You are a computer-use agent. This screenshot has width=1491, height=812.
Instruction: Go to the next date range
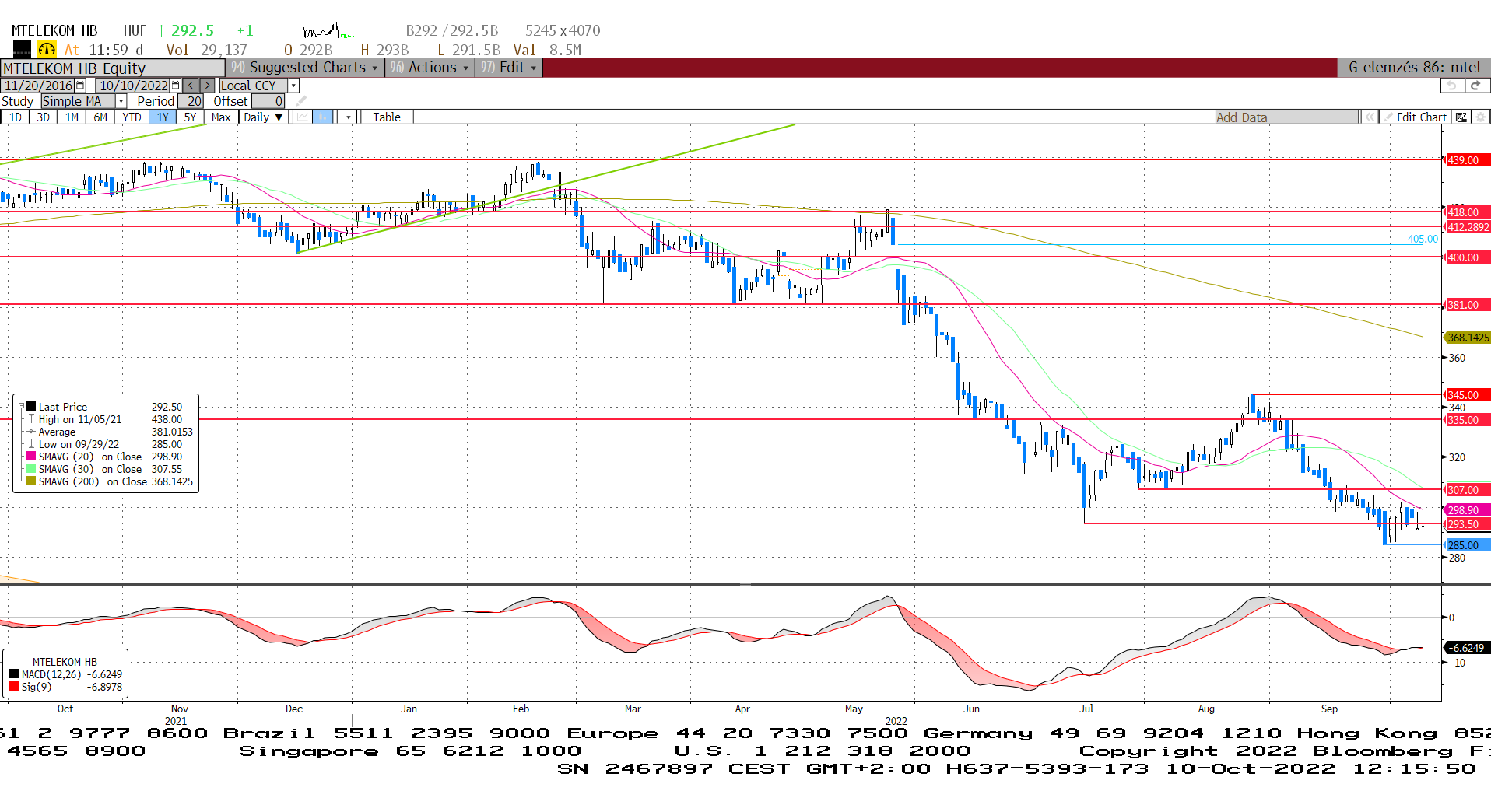pyautogui.click(x=208, y=86)
